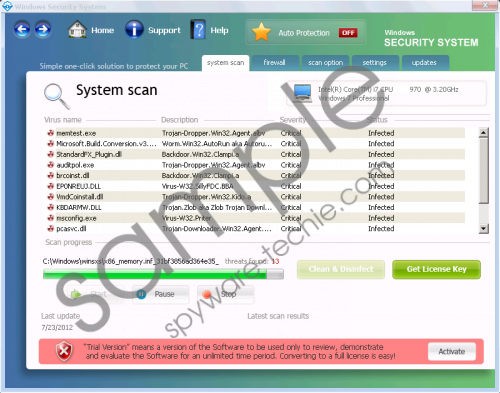
Task: Click the computer info icon
Action: coord(303,92)
